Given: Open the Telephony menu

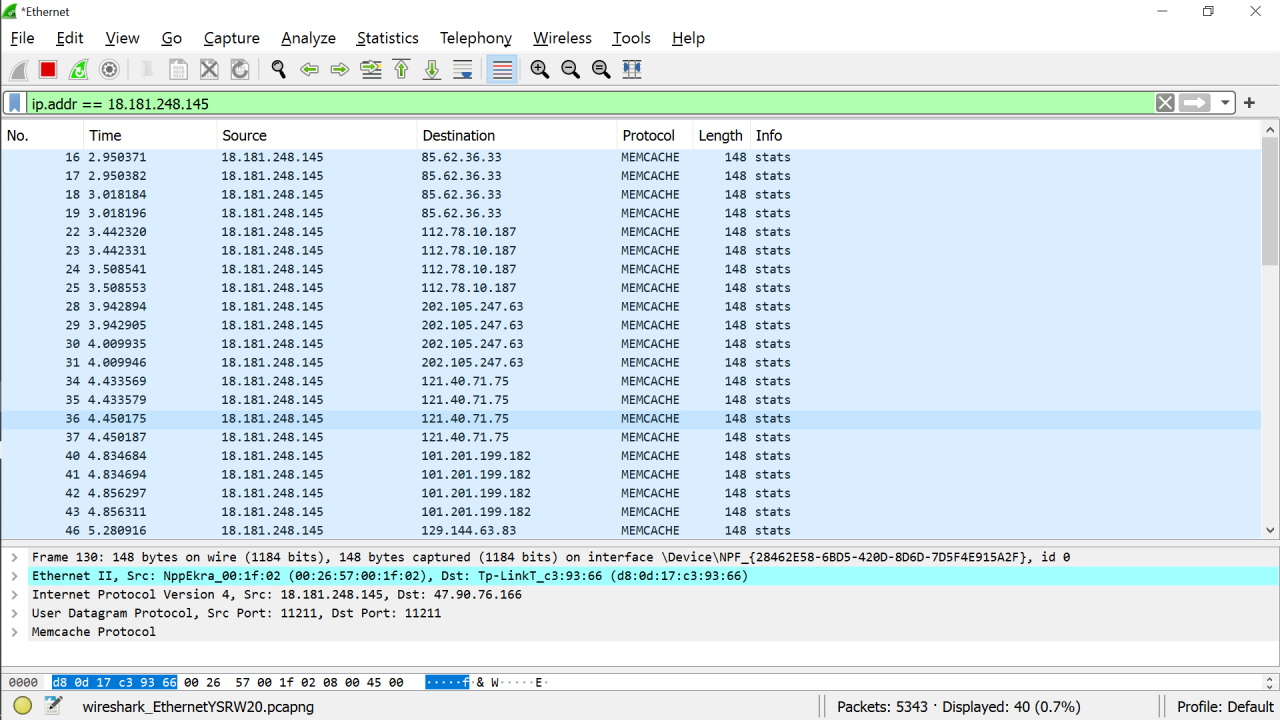Looking at the screenshot, I should coord(476,38).
